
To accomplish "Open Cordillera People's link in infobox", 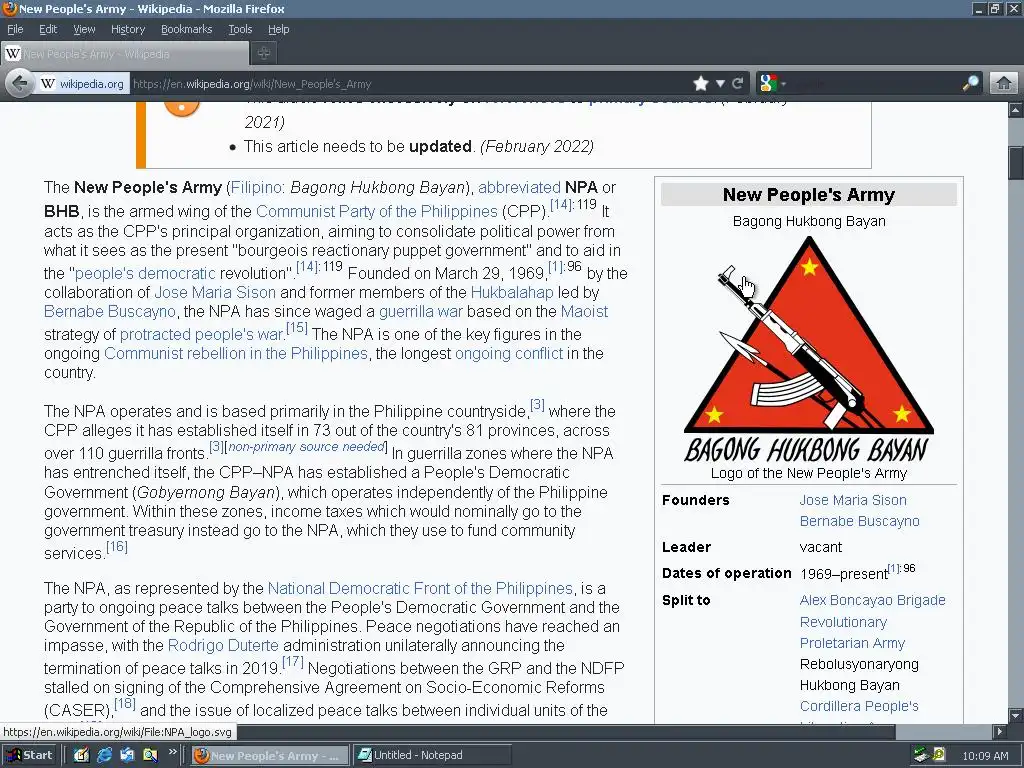I will click(x=859, y=706).
